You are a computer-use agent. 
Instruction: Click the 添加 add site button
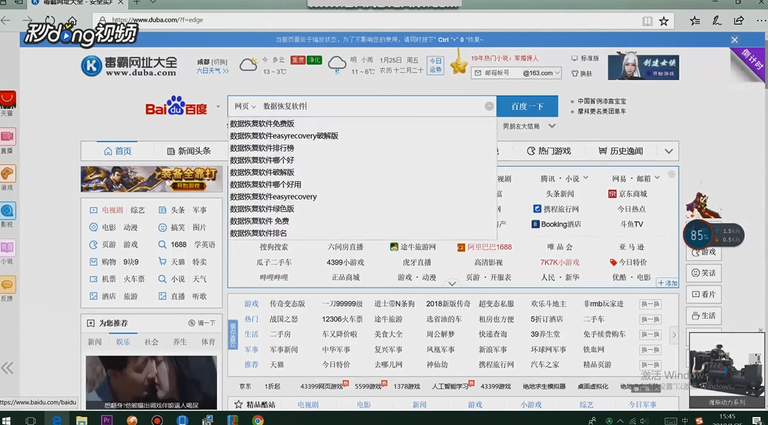pyautogui.click(x=667, y=283)
